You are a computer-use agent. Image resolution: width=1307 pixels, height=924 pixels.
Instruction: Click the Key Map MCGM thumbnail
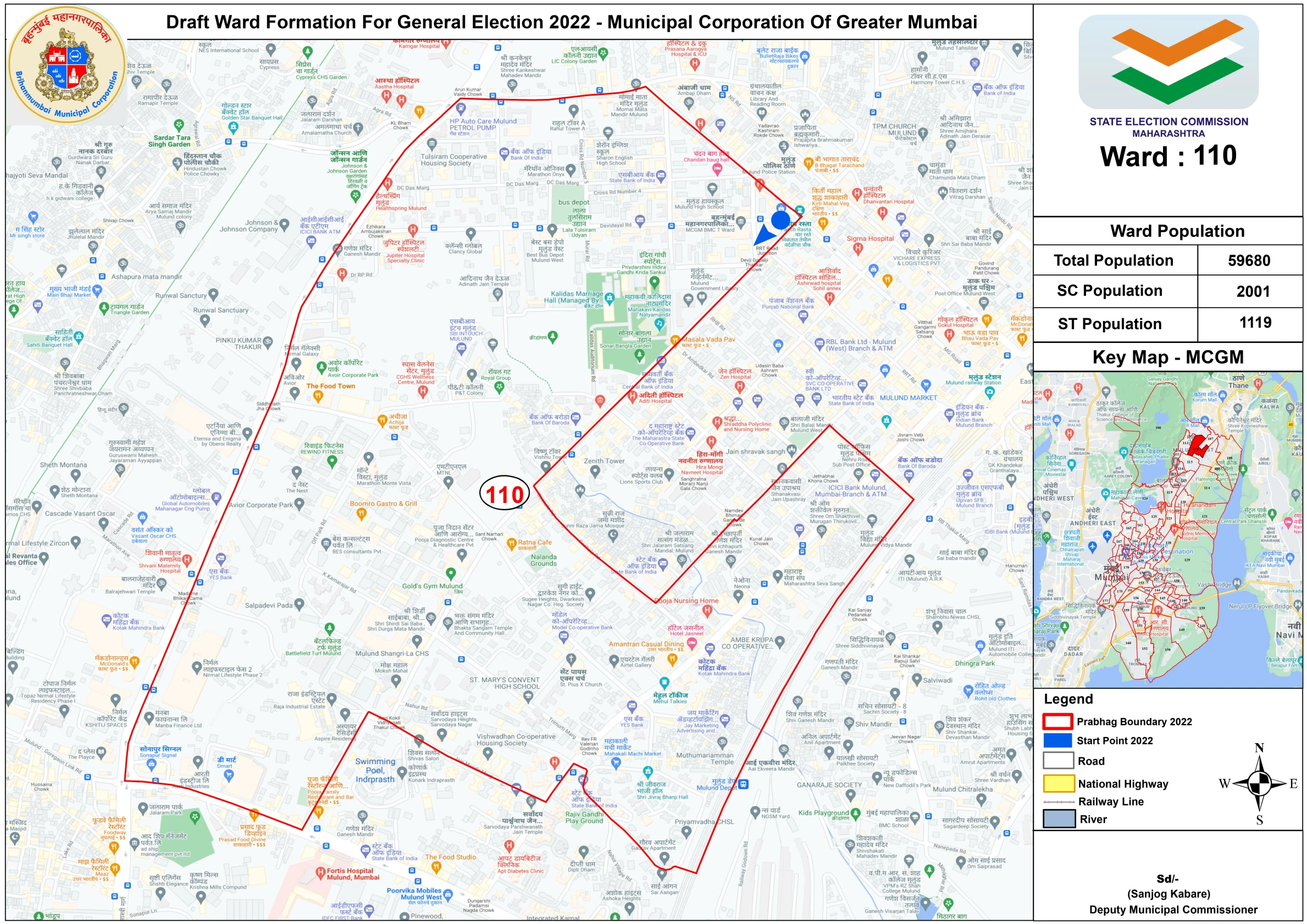1167,529
